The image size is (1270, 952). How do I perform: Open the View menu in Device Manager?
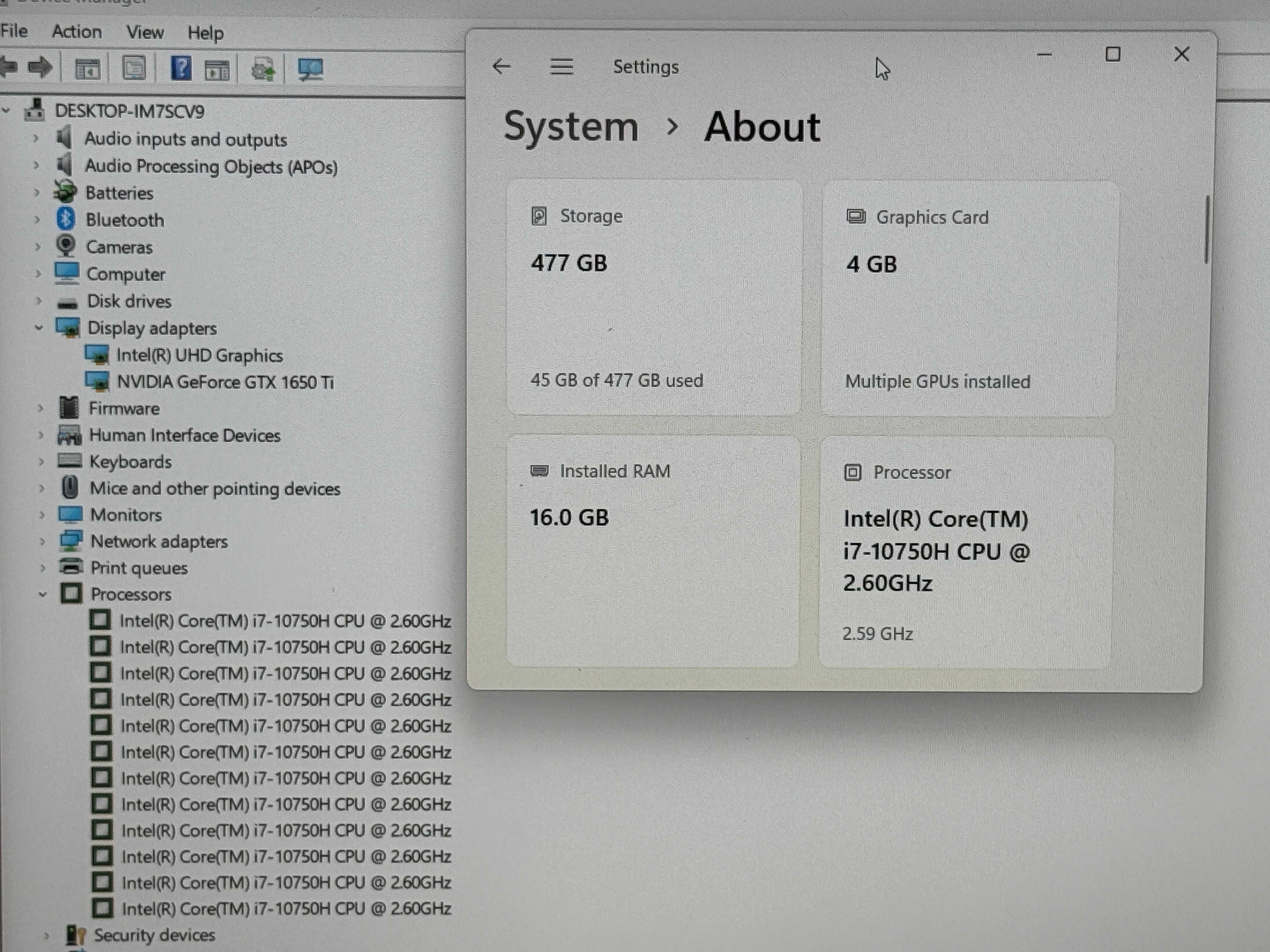(x=145, y=32)
